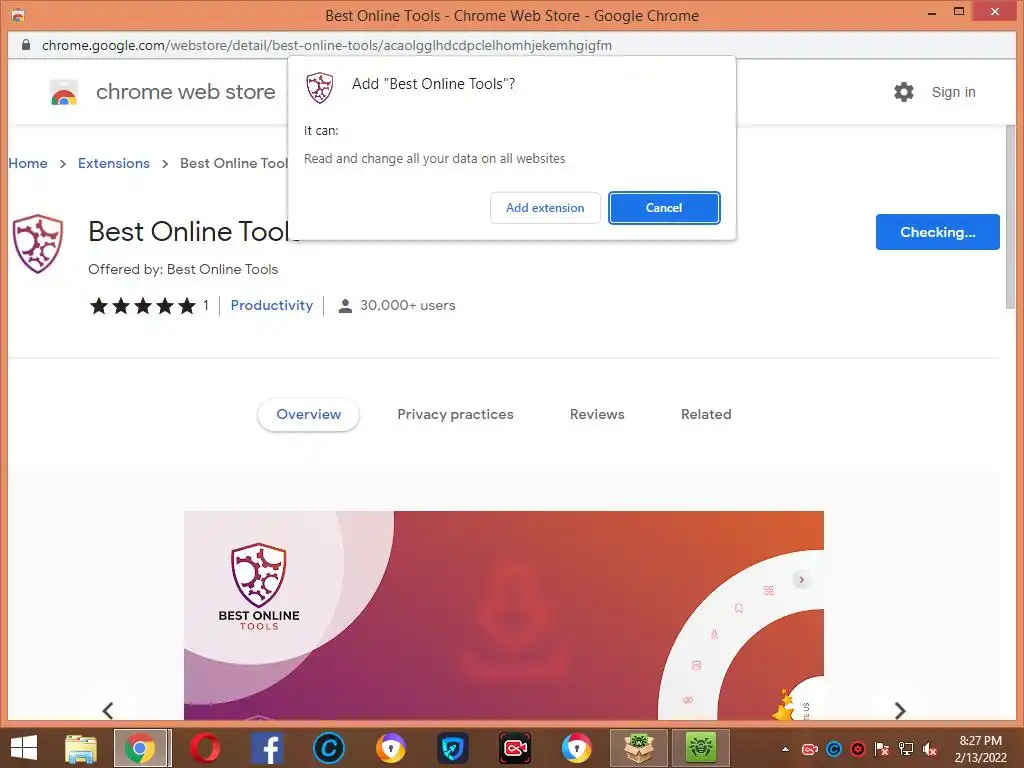The width and height of the screenshot is (1024, 768).
Task: Launch Opera from the taskbar
Action: (204, 748)
